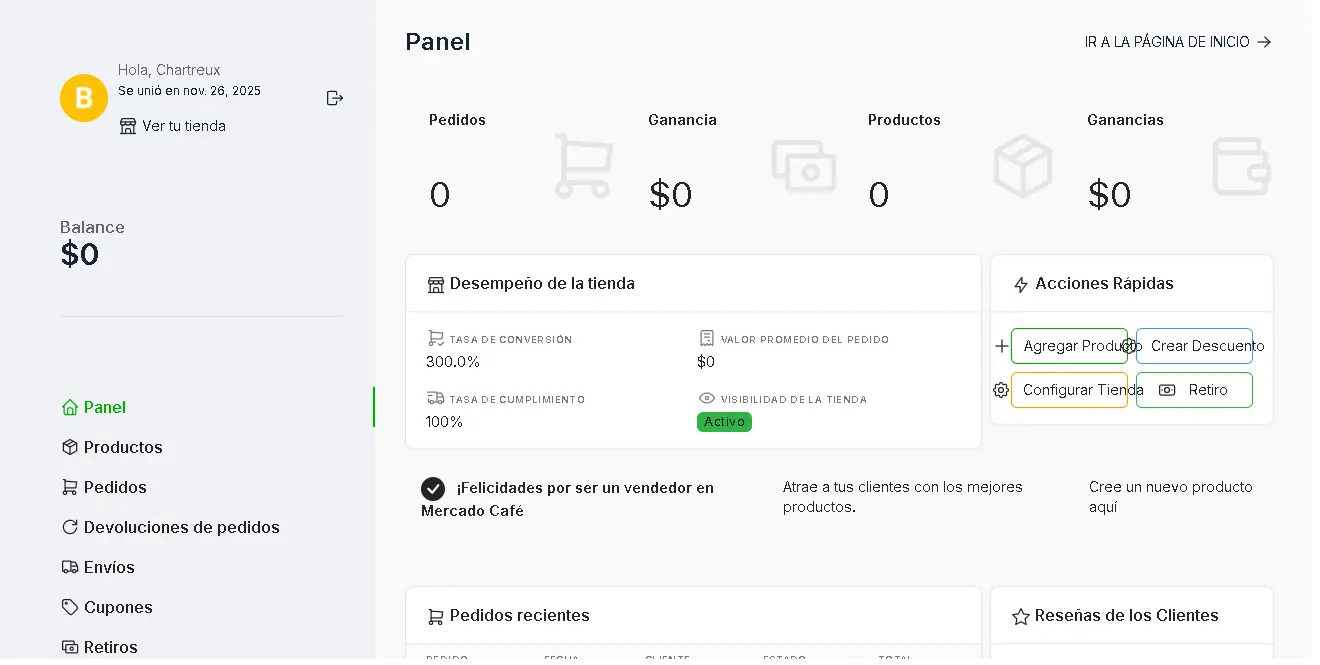Click the logout icon next to Chartreux
The width and height of the screenshot is (1320, 665).
point(334,97)
